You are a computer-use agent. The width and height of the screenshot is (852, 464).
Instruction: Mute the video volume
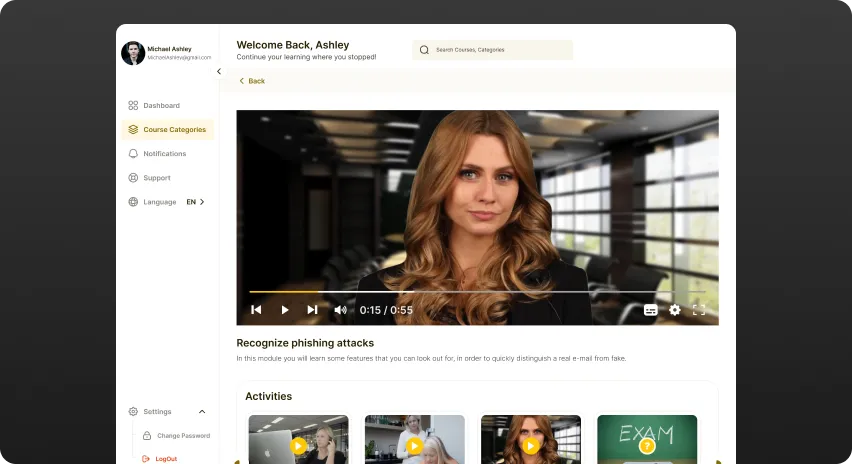click(340, 310)
